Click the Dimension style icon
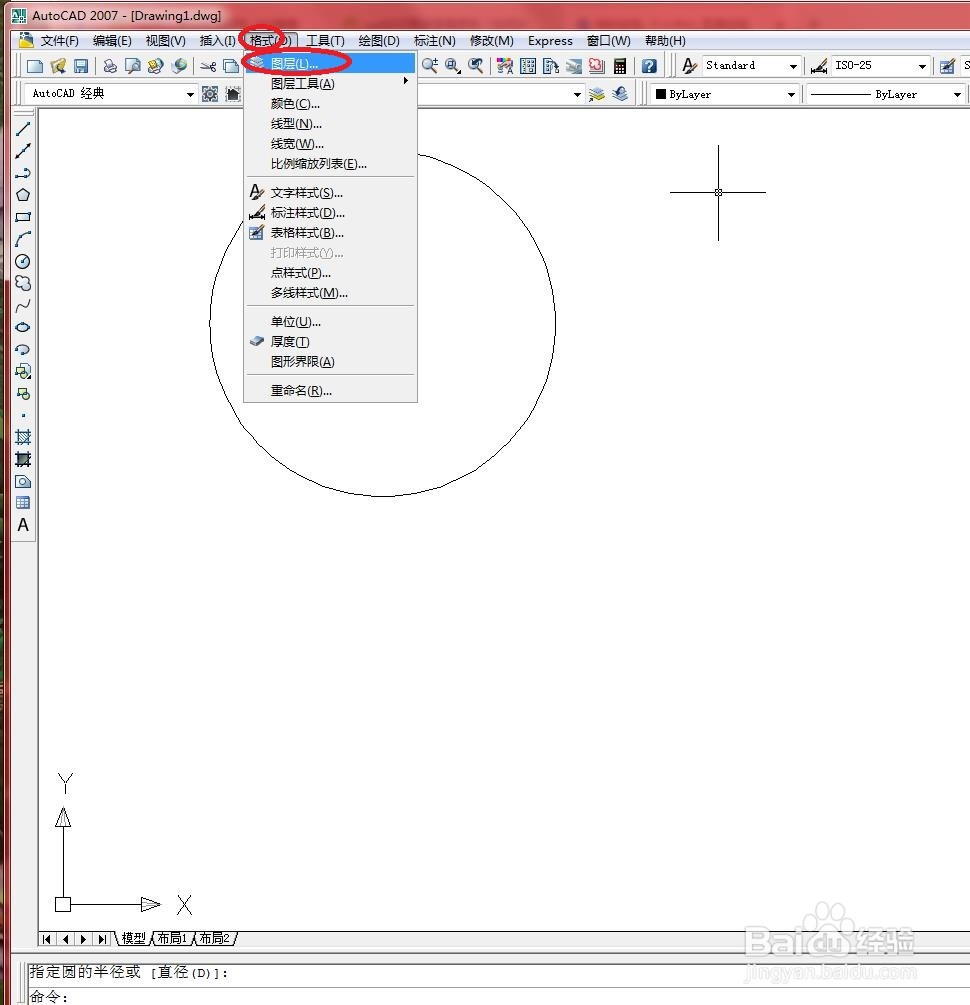The width and height of the screenshot is (970, 1005). pyautogui.click(x=819, y=65)
